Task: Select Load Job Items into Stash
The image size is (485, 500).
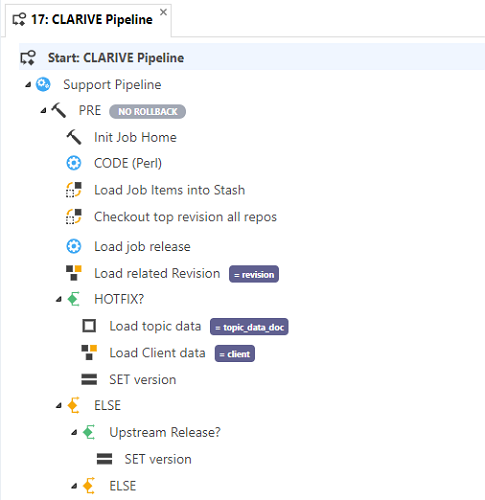Action: pyautogui.click(x=169, y=190)
